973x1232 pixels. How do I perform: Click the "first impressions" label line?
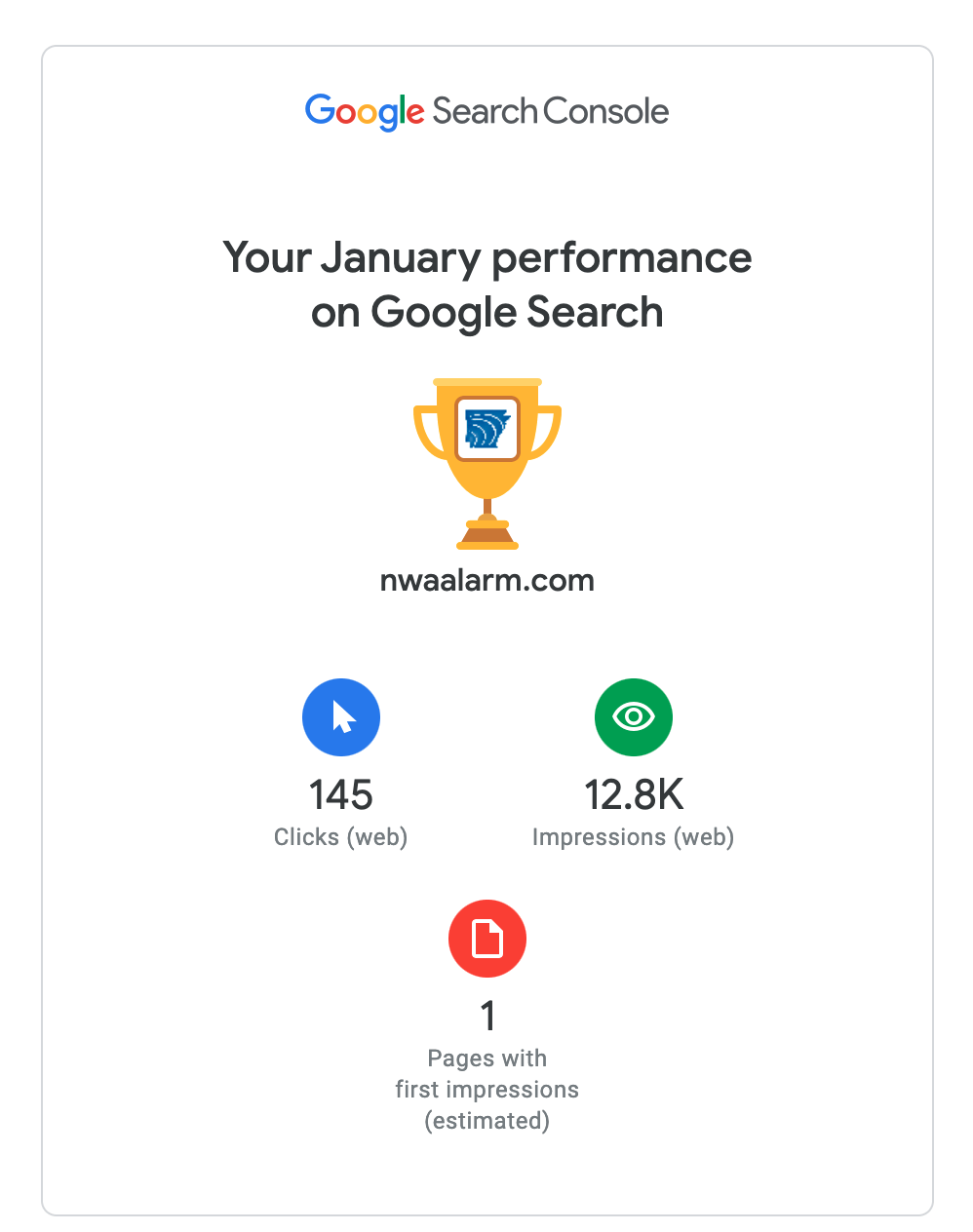[x=486, y=1090]
